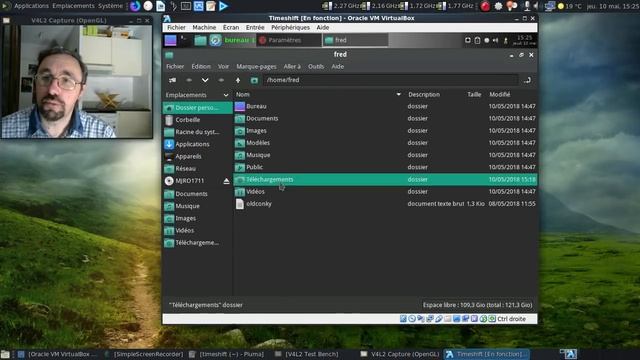The width and height of the screenshot is (640, 360).
Task: Switch to SimpleScreenRecorder in host taskbar
Action: click(144, 354)
